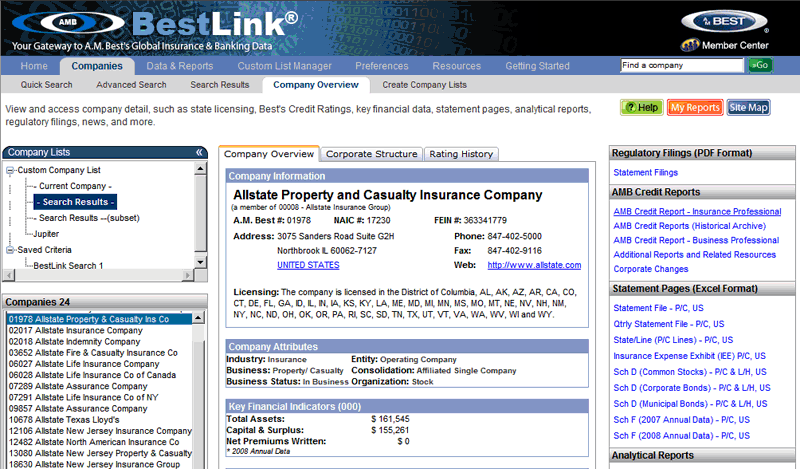Collapse the Custom Company List tree node

pos(10,170)
